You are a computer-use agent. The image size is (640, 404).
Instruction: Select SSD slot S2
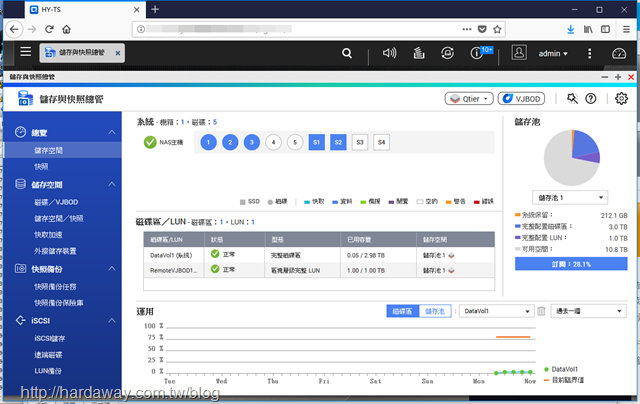pyautogui.click(x=338, y=142)
